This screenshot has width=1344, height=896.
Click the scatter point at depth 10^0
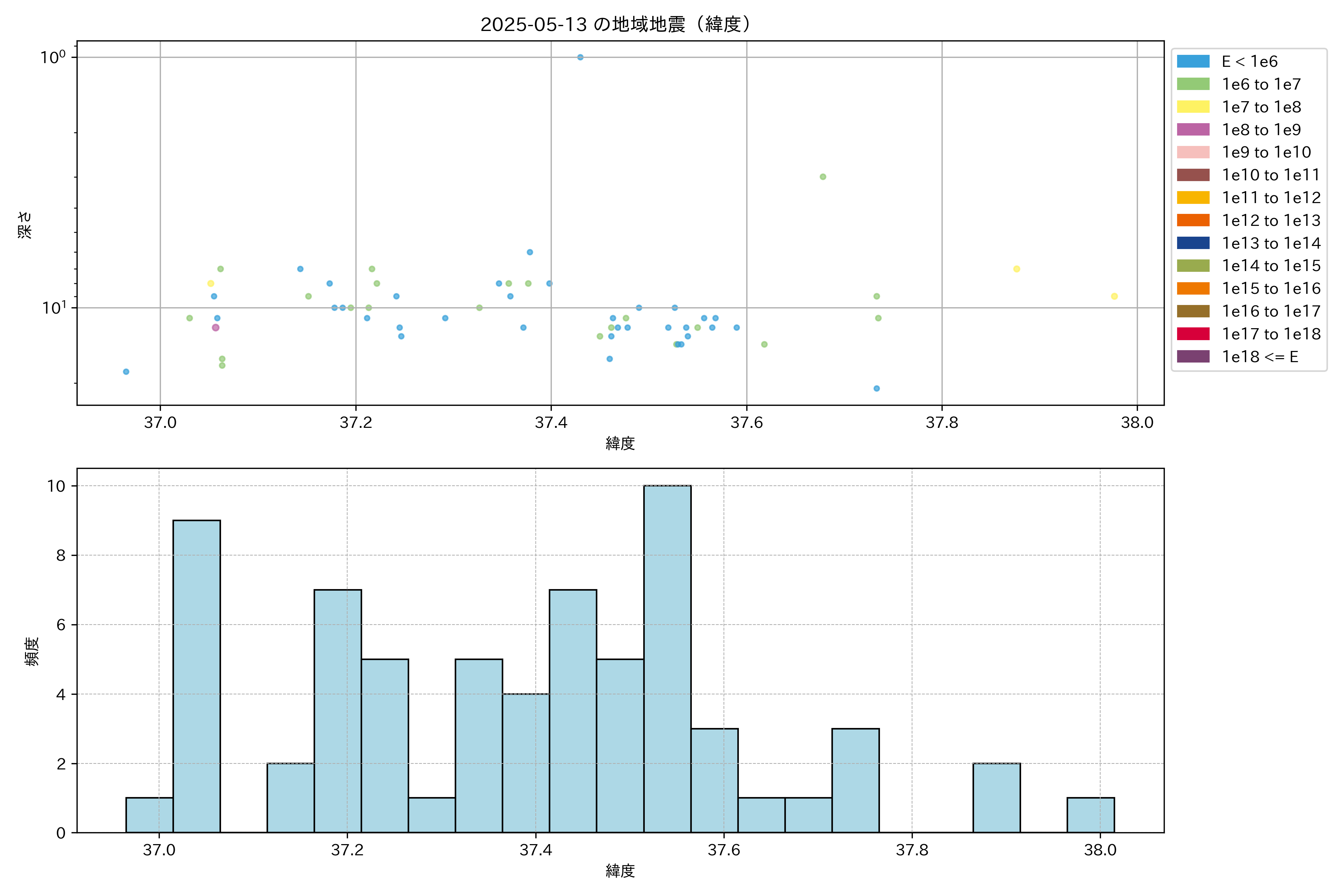[580, 57]
